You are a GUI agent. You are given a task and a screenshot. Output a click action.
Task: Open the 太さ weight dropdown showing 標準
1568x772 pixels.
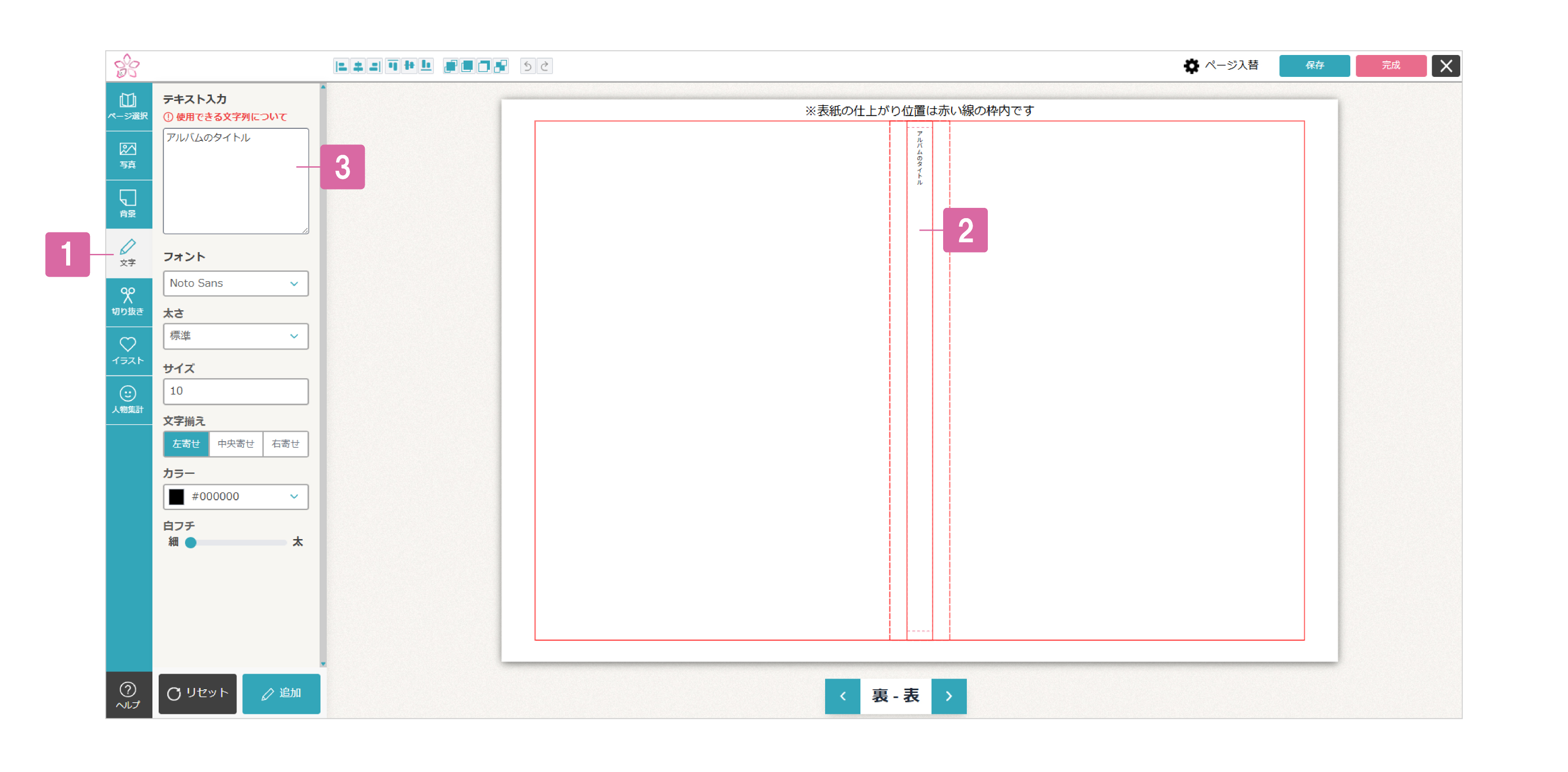(236, 336)
